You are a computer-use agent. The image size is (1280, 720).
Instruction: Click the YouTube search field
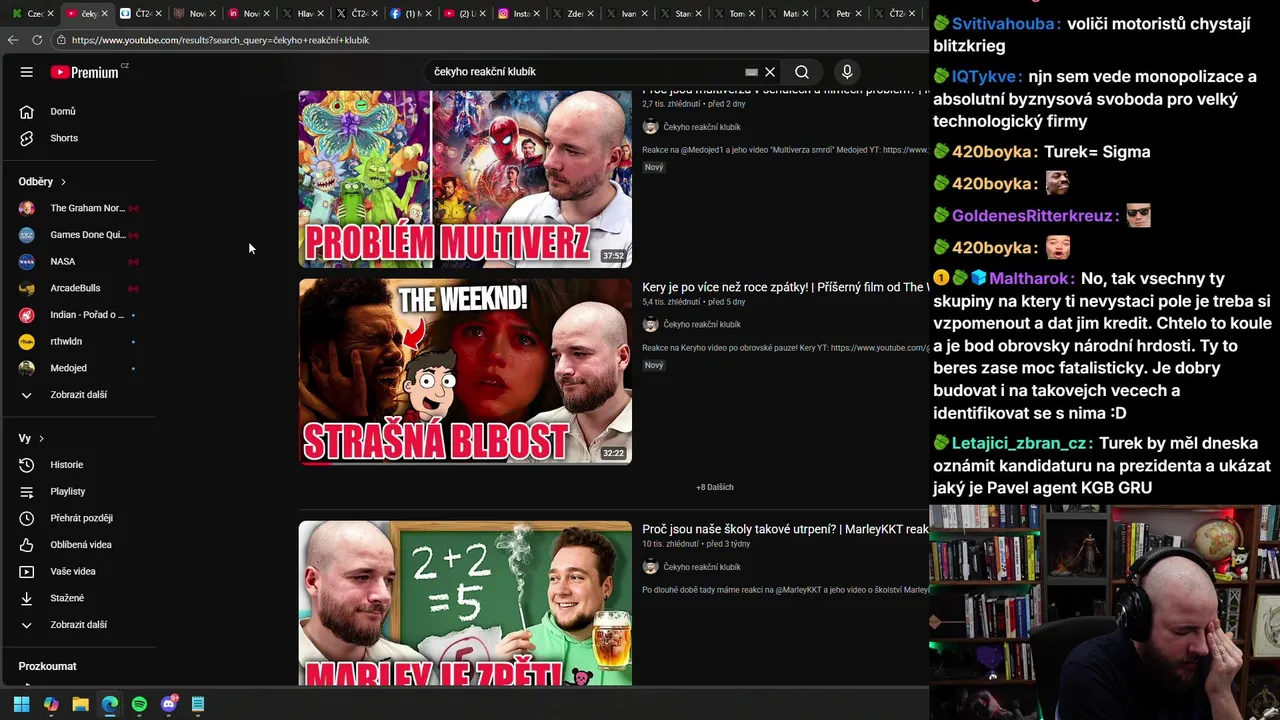pos(585,72)
